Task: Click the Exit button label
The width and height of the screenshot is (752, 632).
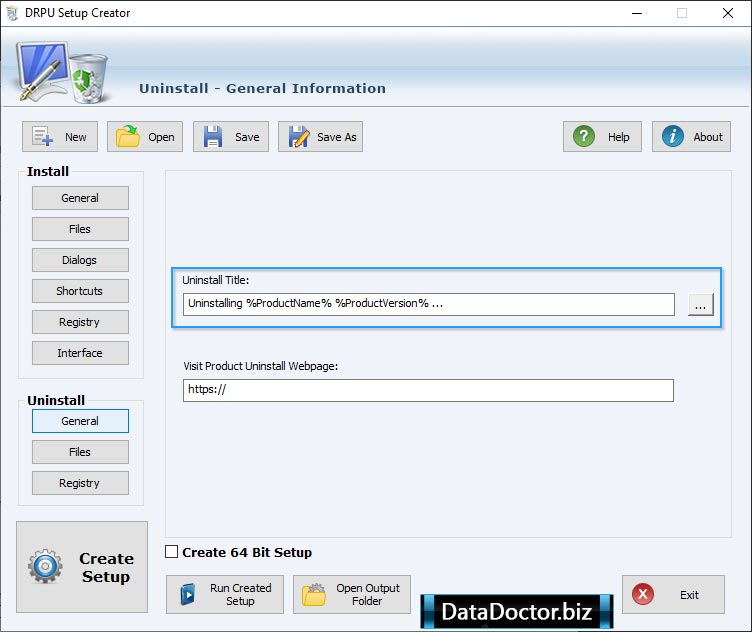Action: tap(689, 595)
